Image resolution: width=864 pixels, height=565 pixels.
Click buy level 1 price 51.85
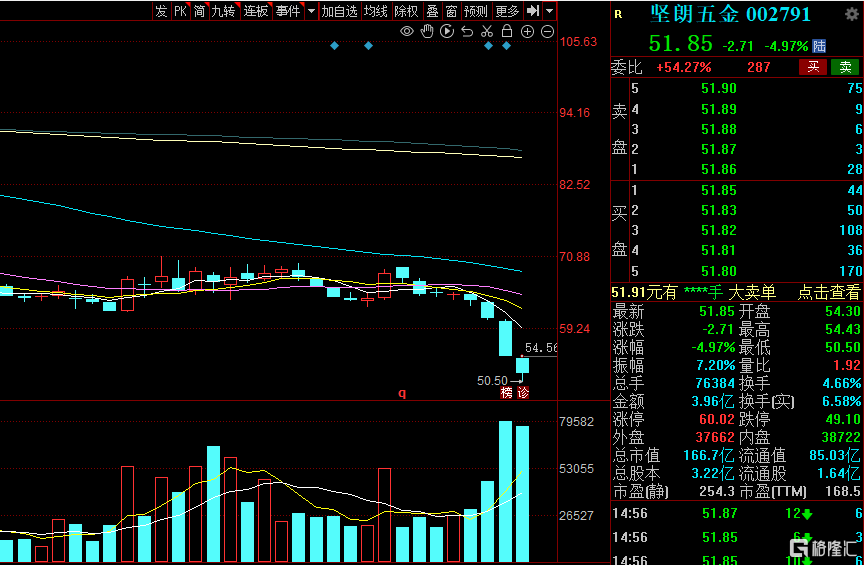pyautogui.click(x=719, y=191)
